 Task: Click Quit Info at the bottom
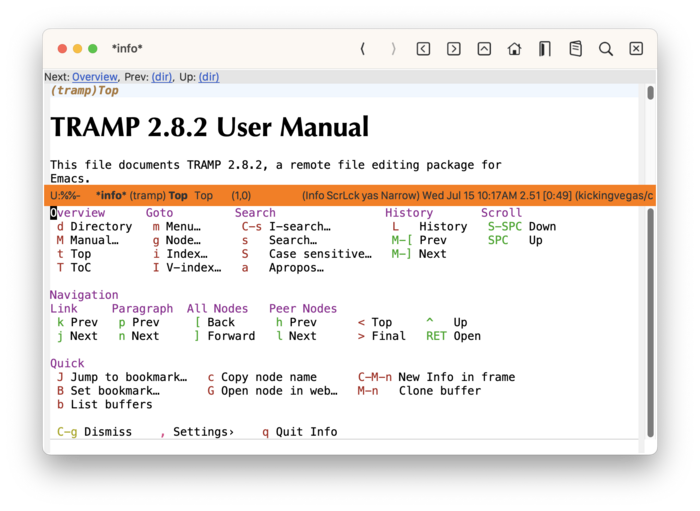(x=300, y=432)
